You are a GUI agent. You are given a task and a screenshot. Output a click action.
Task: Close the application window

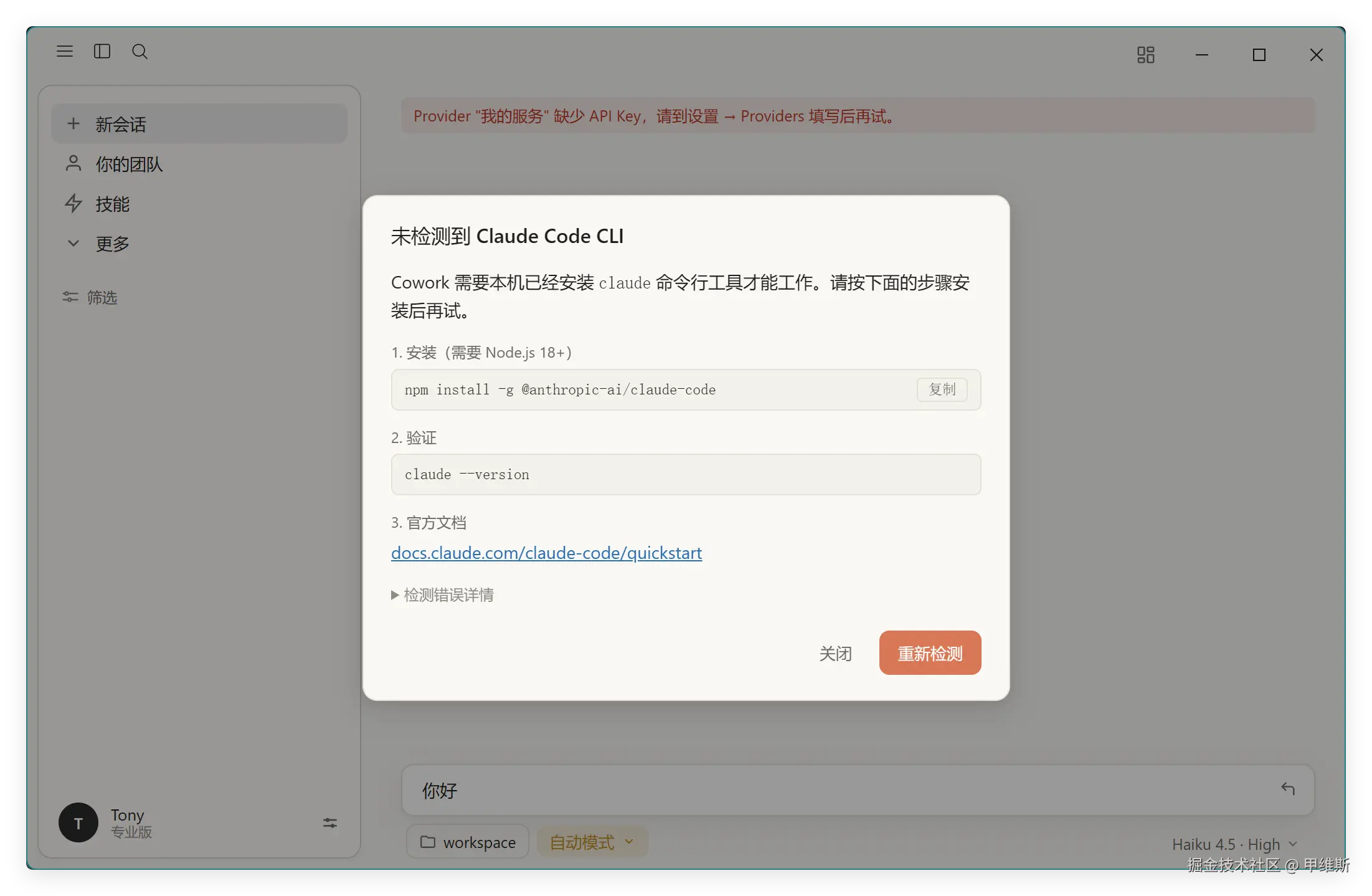tap(1316, 55)
